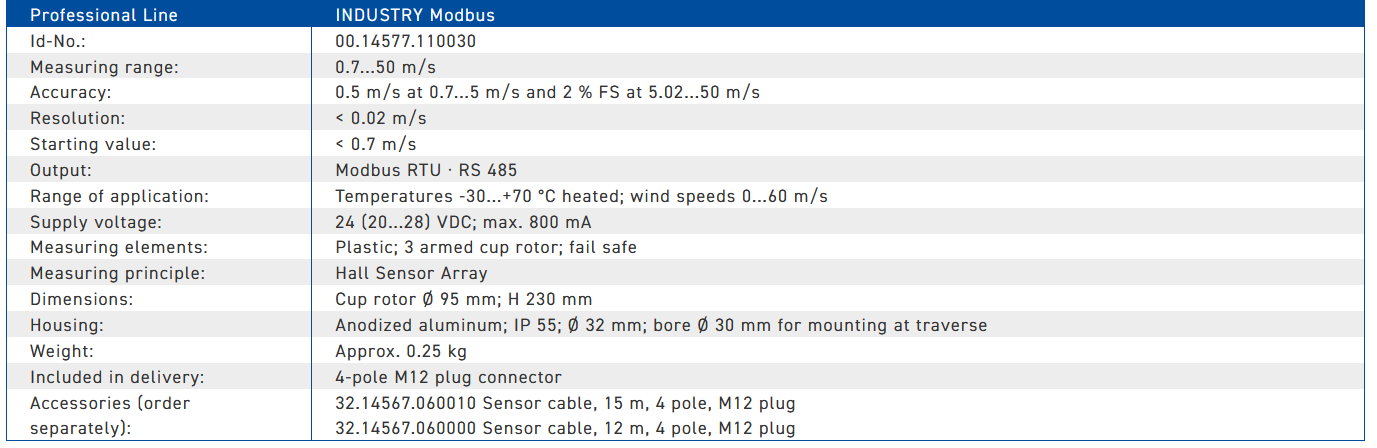
Task: Click the Hall Sensor Array value
Action: [411, 273]
